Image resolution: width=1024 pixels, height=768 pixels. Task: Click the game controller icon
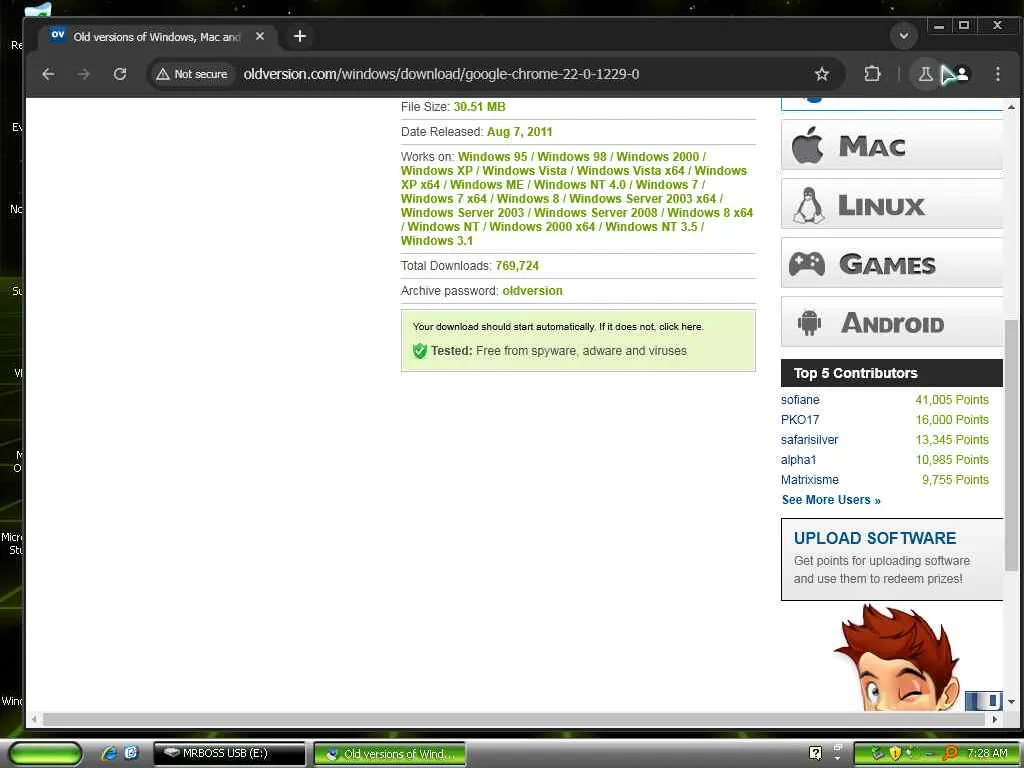(x=807, y=264)
